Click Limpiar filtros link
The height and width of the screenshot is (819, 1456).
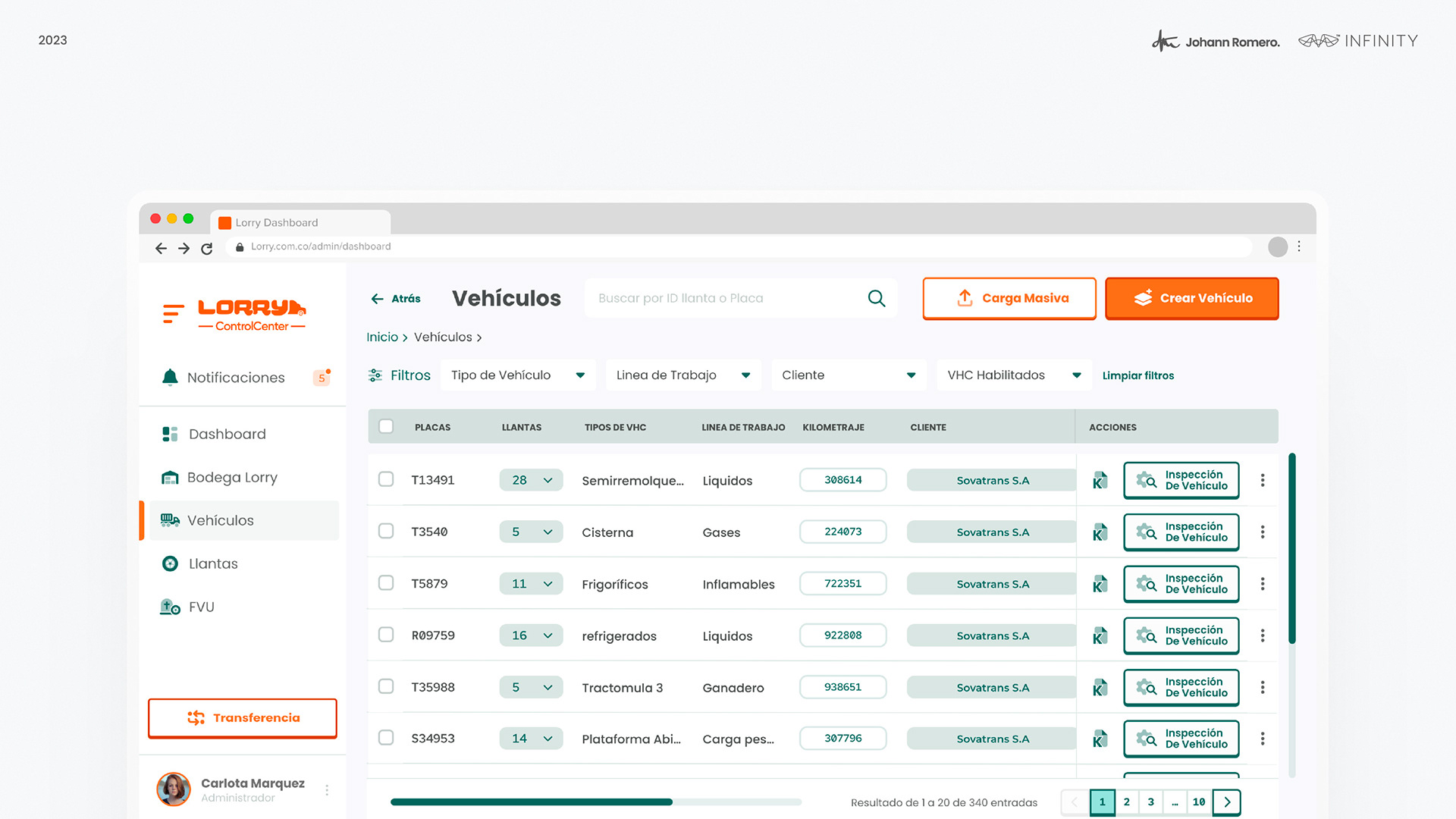pyautogui.click(x=1137, y=375)
